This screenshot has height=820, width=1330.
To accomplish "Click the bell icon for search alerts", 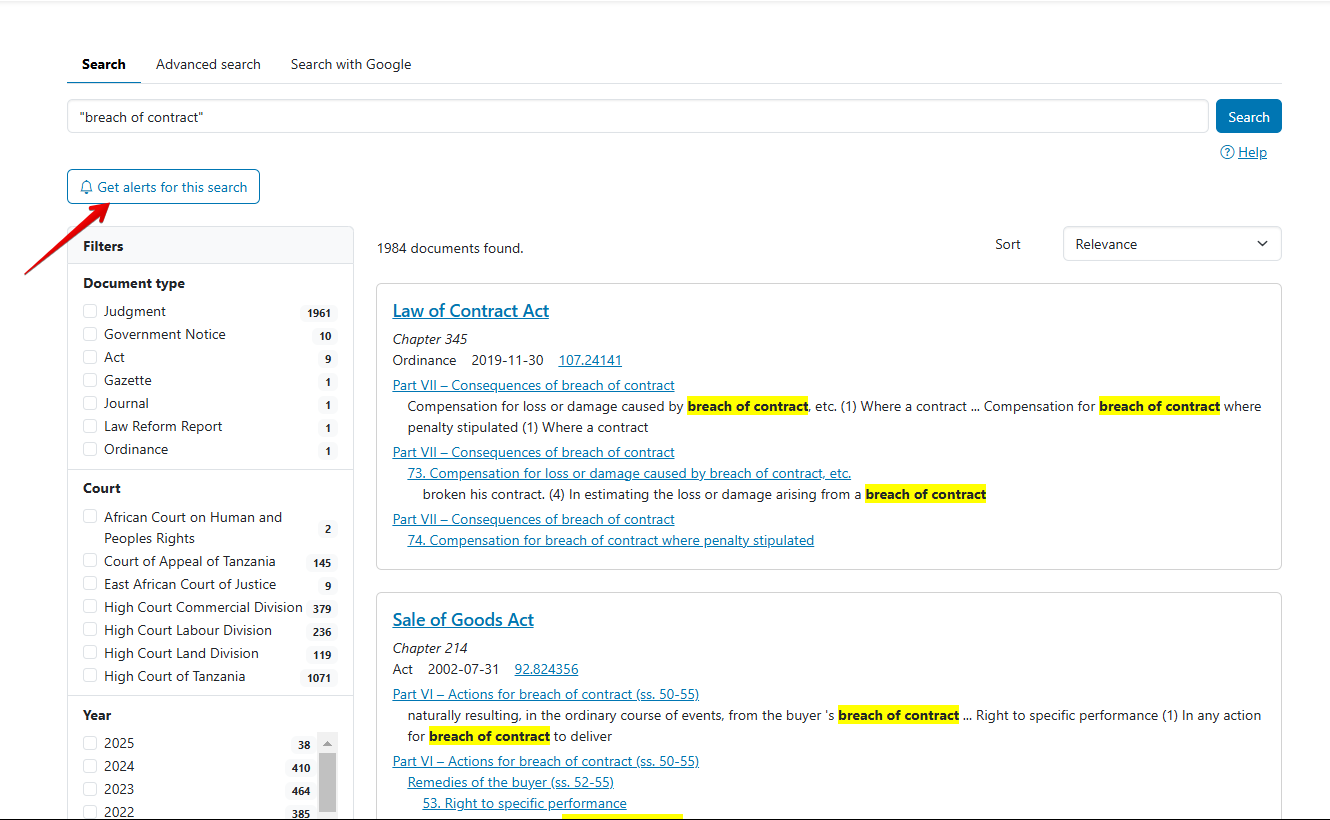I will [86, 187].
